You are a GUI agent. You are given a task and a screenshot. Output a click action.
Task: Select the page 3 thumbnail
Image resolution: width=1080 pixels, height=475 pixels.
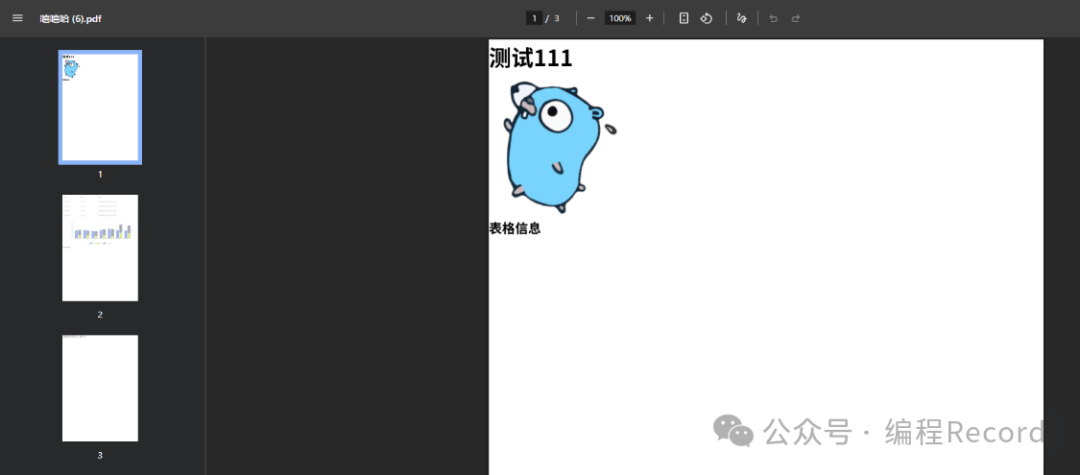(100, 388)
